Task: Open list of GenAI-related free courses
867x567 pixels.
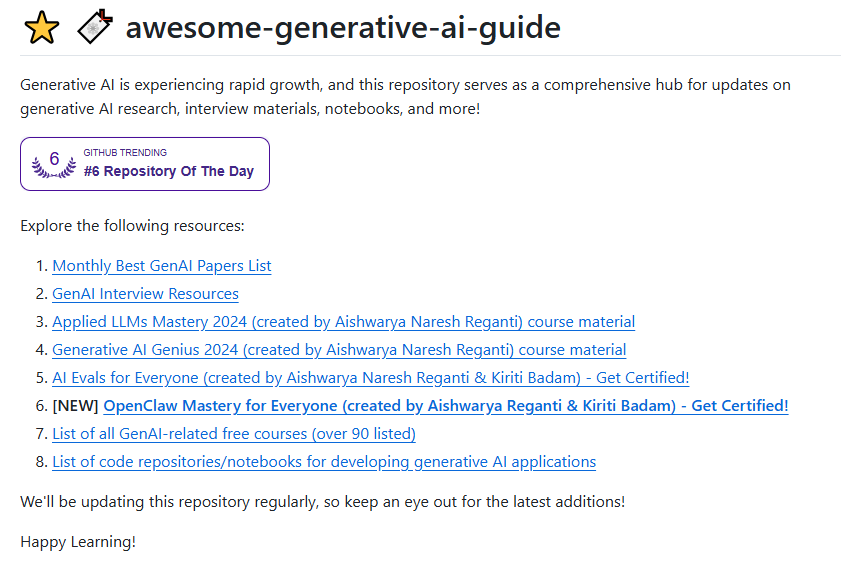Action: click(234, 434)
